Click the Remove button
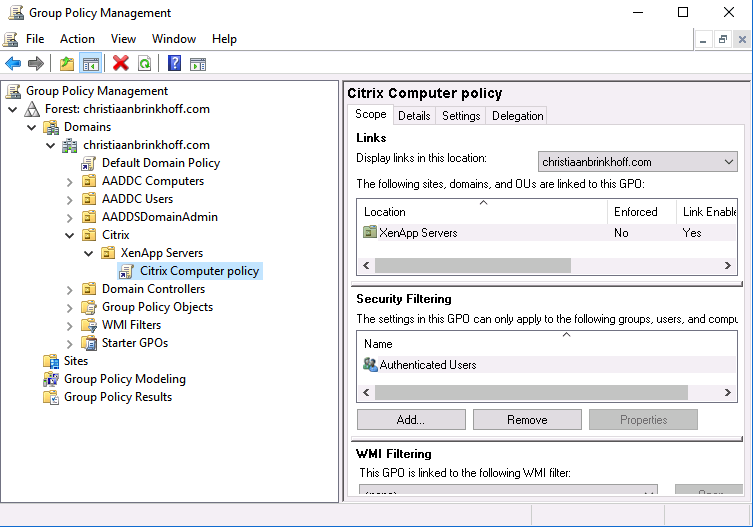This screenshot has width=753, height=527. click(x=527, y=420)
